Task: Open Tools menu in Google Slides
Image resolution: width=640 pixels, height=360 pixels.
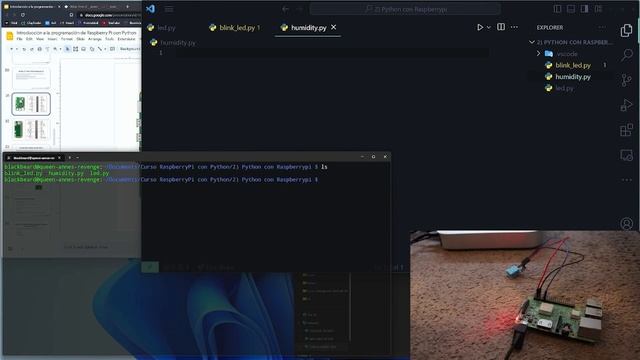Action: pos(109,39)
